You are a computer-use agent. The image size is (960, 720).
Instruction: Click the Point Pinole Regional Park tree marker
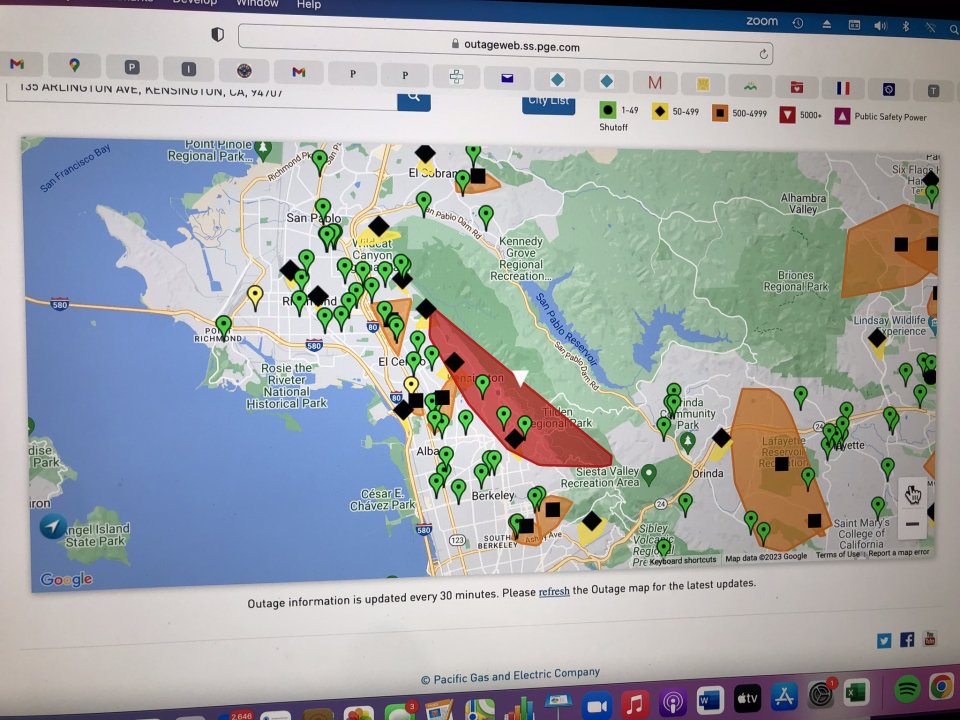pyautogui.click(x=263, y=150)
